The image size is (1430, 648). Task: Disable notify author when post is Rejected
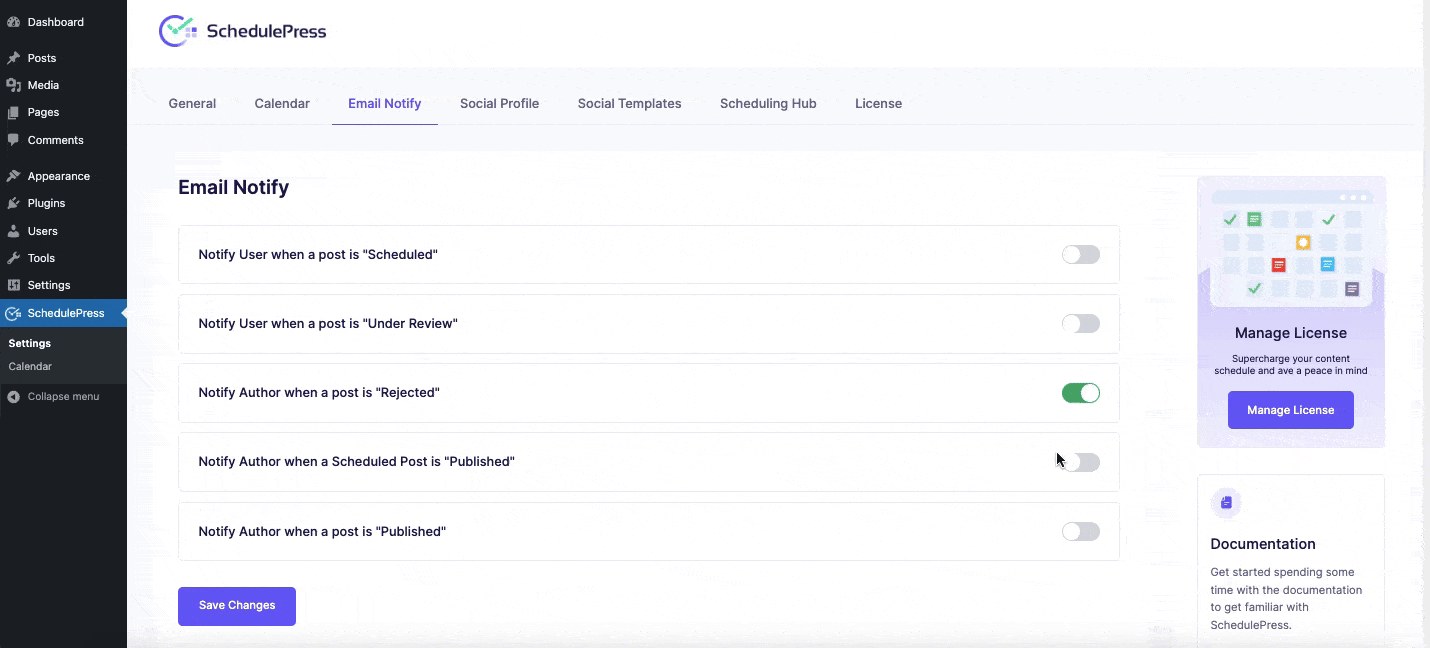click(1081, 393)
